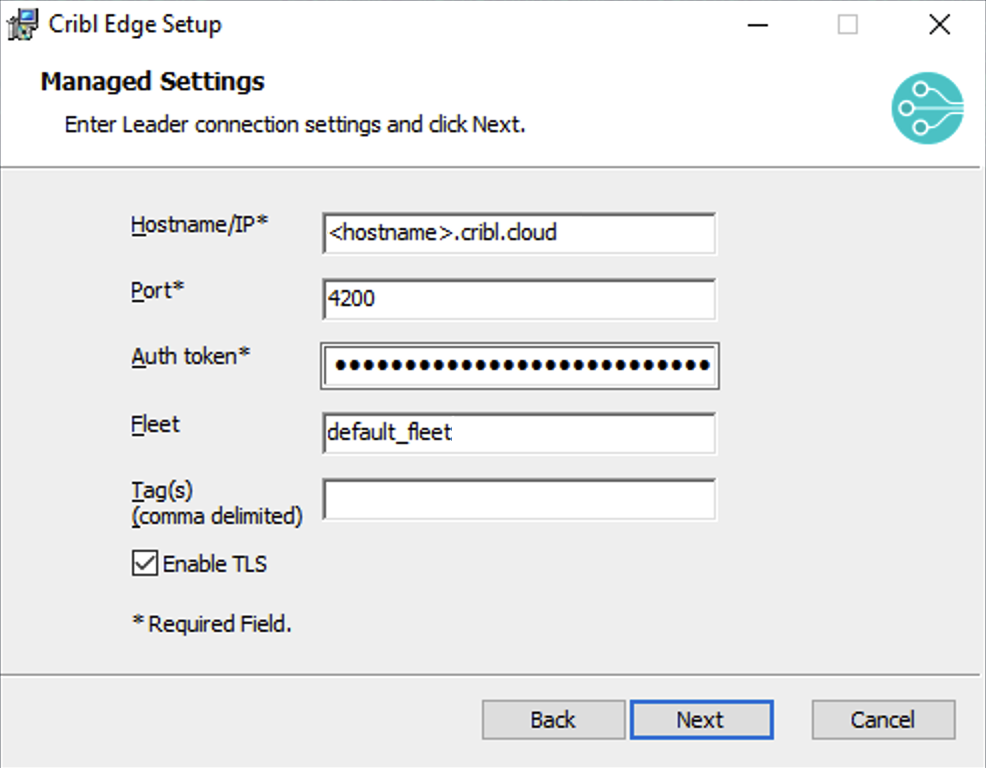Cancel the setup wizard

click(883, 720)
